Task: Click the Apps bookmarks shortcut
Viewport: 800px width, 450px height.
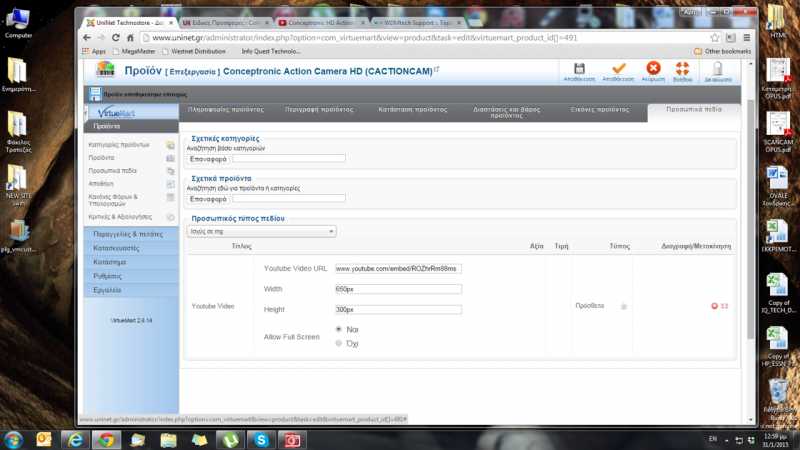Action: (x=94, y=52)
